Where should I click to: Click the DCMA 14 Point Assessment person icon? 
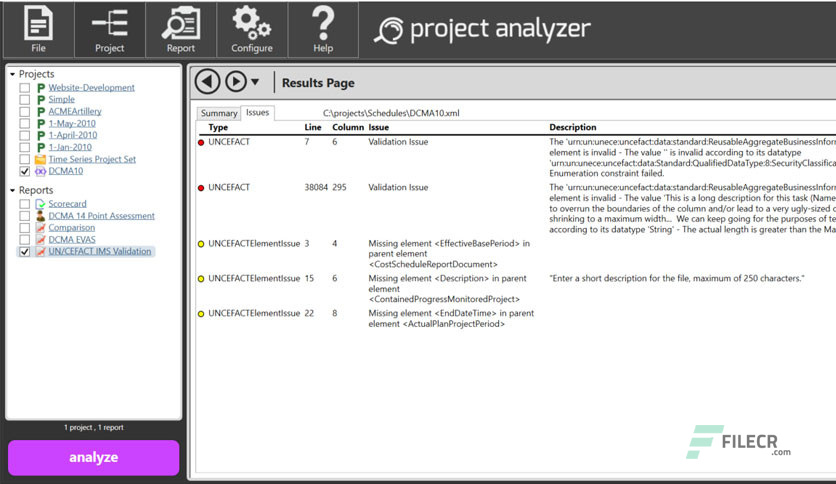41,216
